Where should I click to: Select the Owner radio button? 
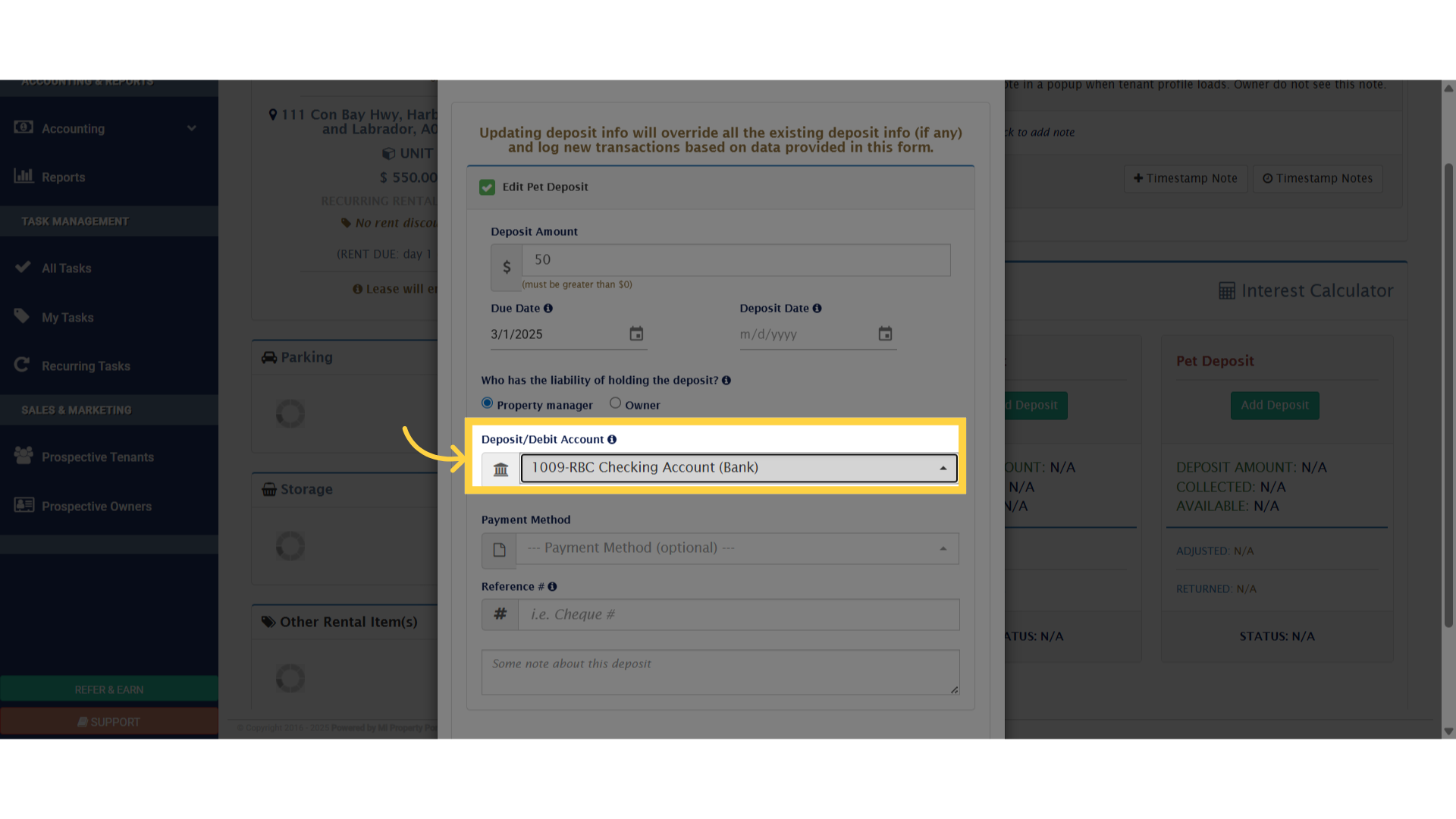tap(615, 403)
